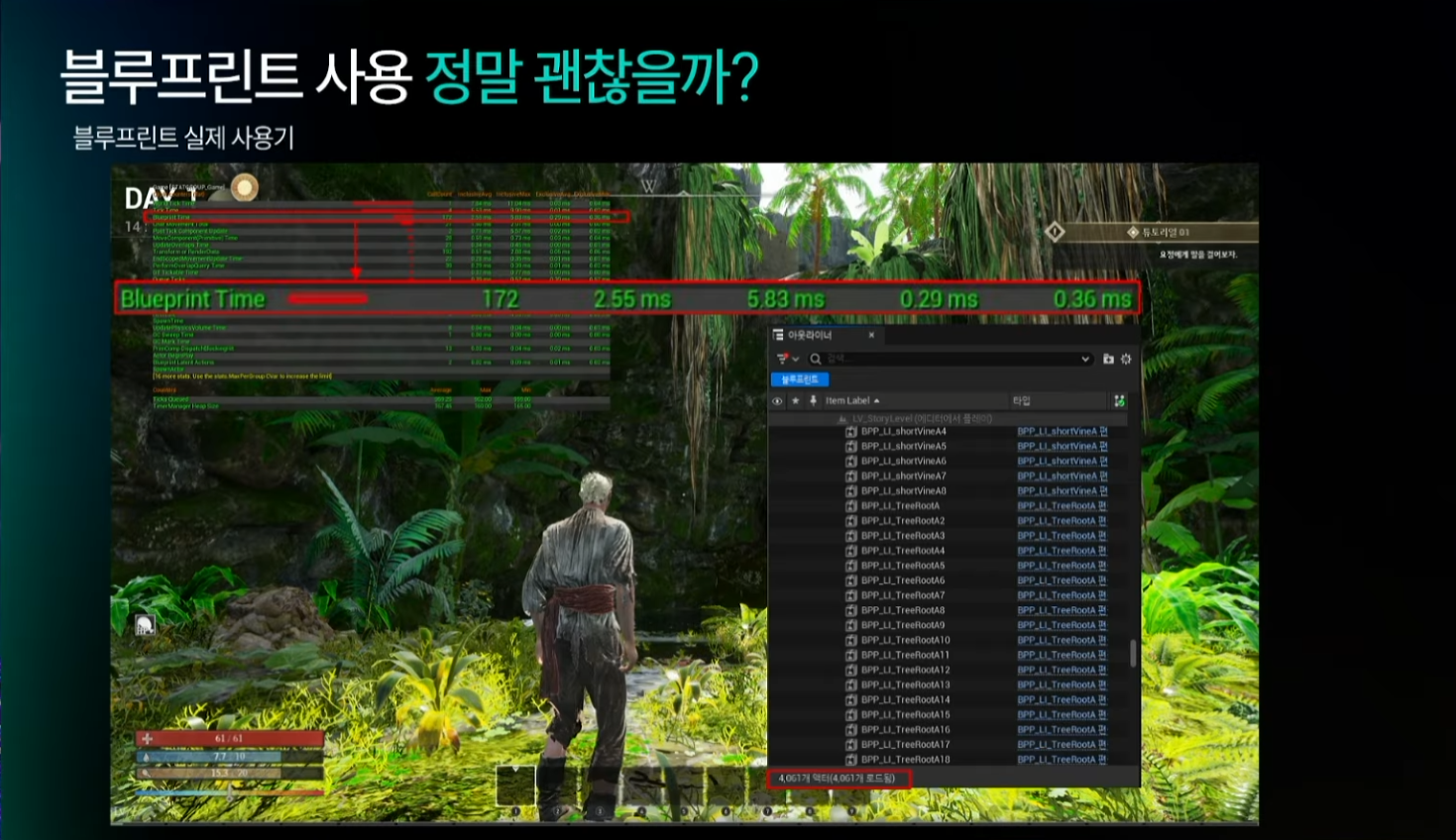Click the round sun emblem beside DAY
The height and width of the screenshot is (840, 1456).
tap(244, 186)
